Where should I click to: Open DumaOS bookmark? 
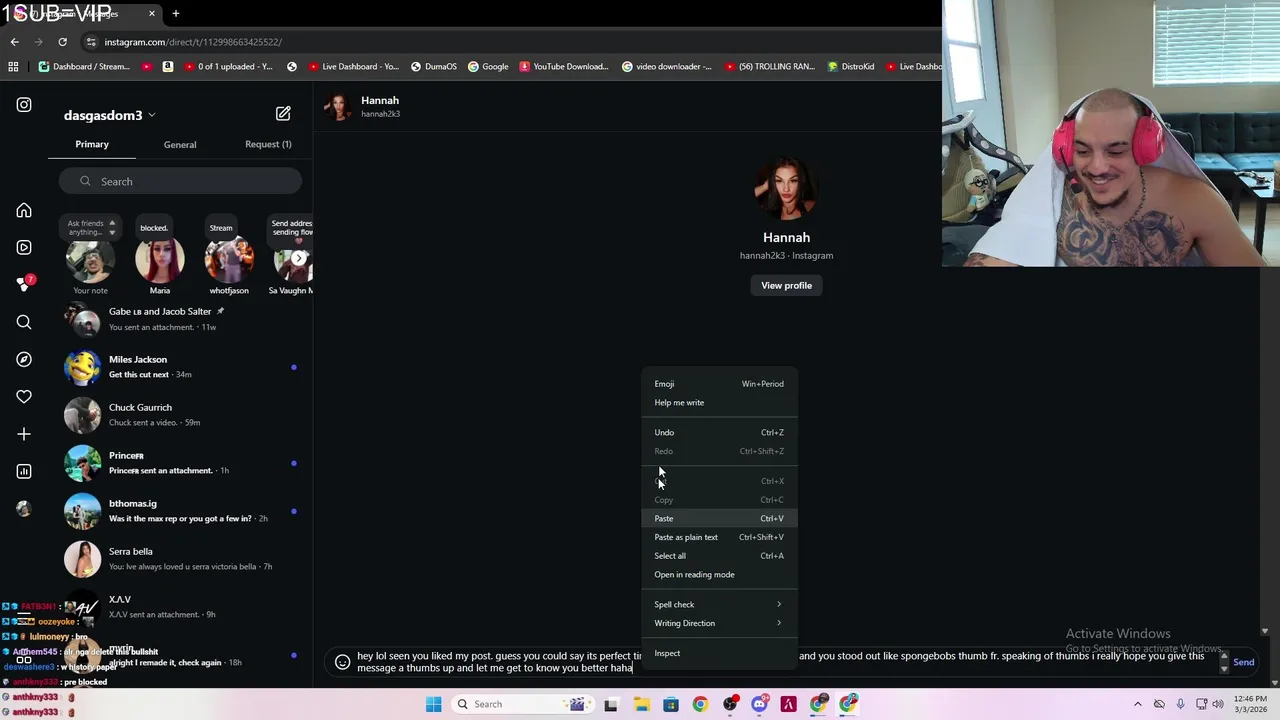433,67
